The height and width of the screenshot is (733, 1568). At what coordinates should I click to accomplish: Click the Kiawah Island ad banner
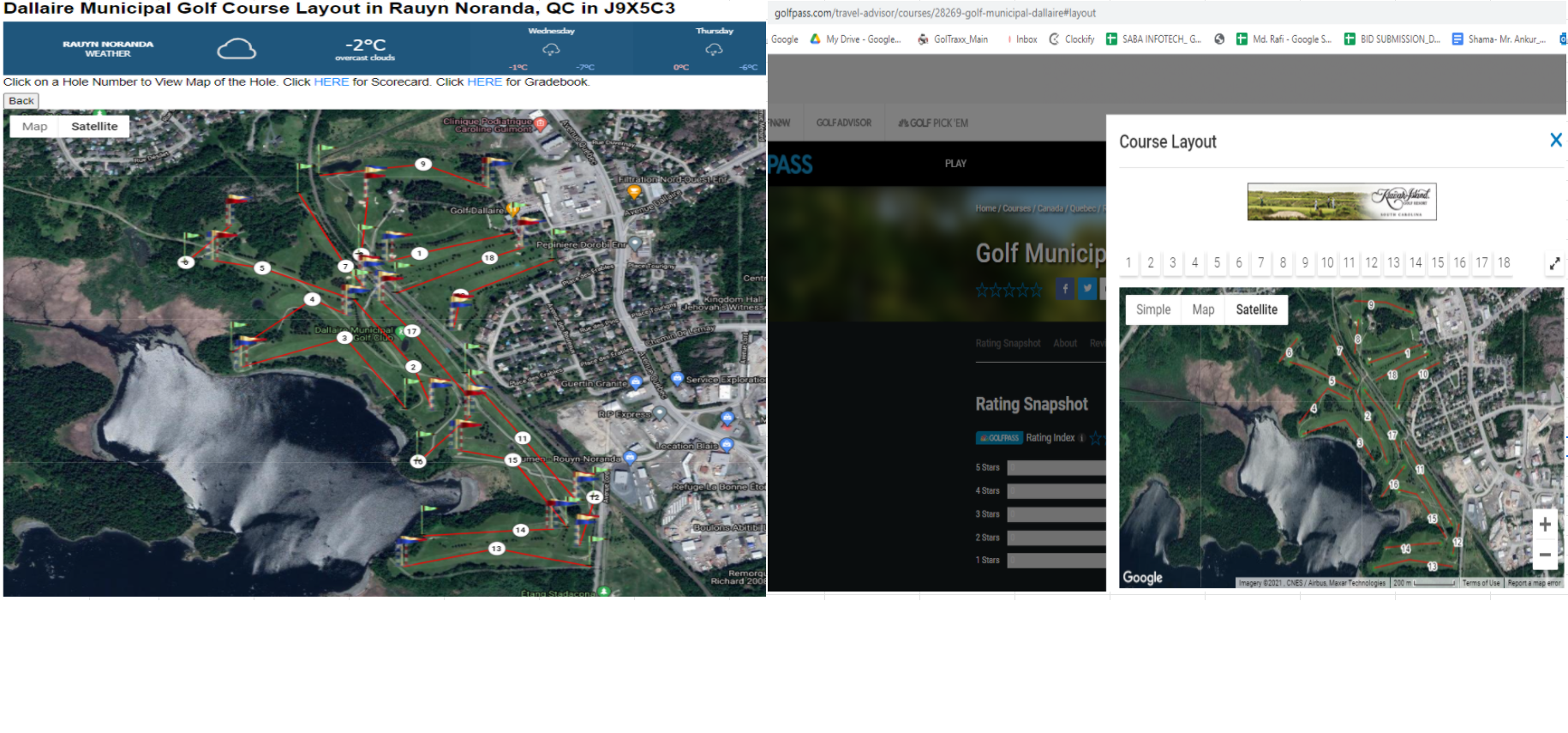1342,201
